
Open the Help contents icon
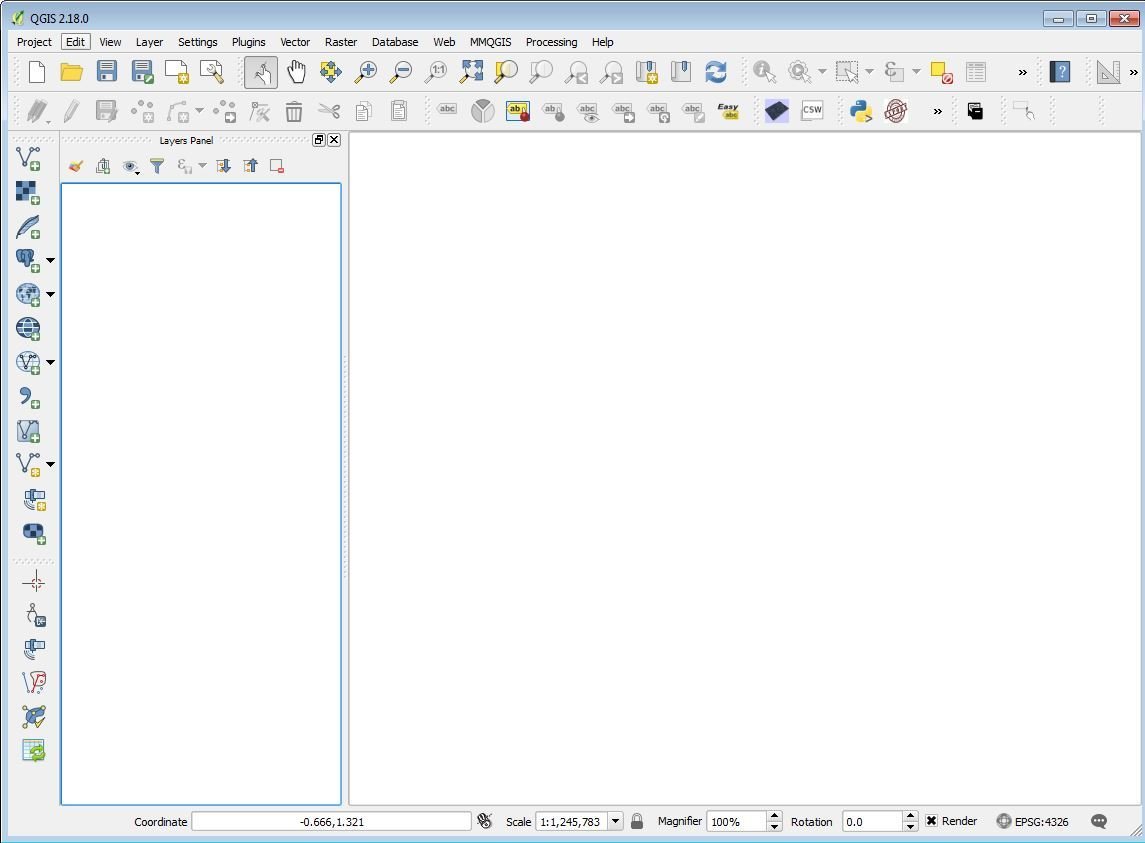point(1060,72)
